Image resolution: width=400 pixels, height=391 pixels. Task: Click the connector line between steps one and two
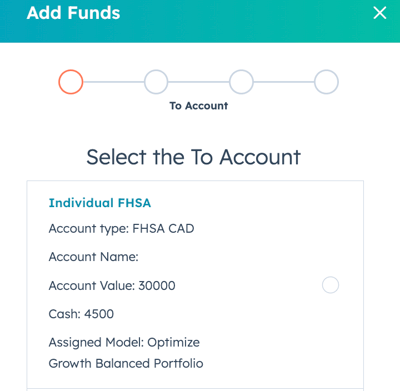(113, 82)
